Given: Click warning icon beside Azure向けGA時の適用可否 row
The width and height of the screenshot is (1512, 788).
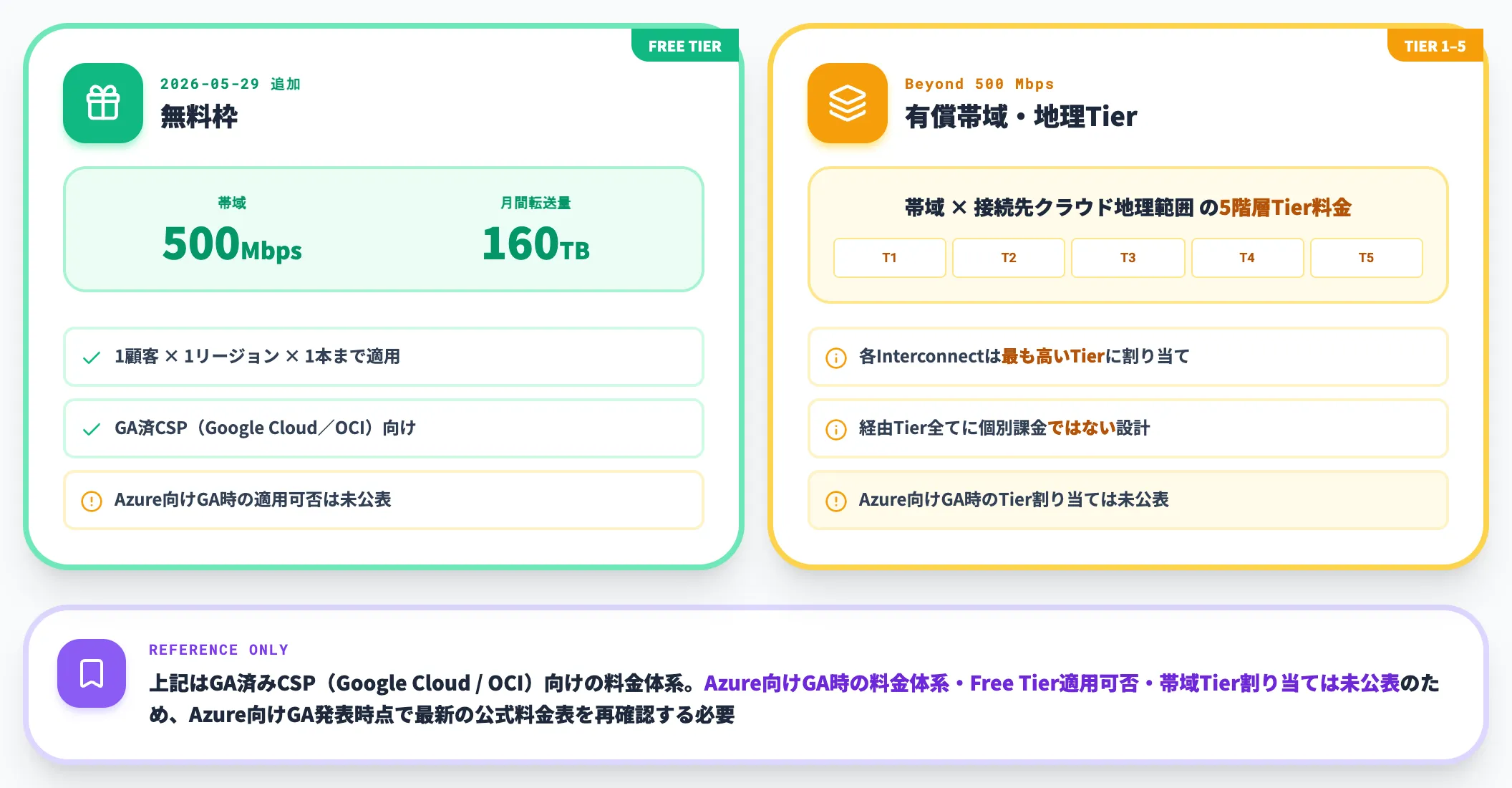Looking at the screenshot, I should [92, 501].
